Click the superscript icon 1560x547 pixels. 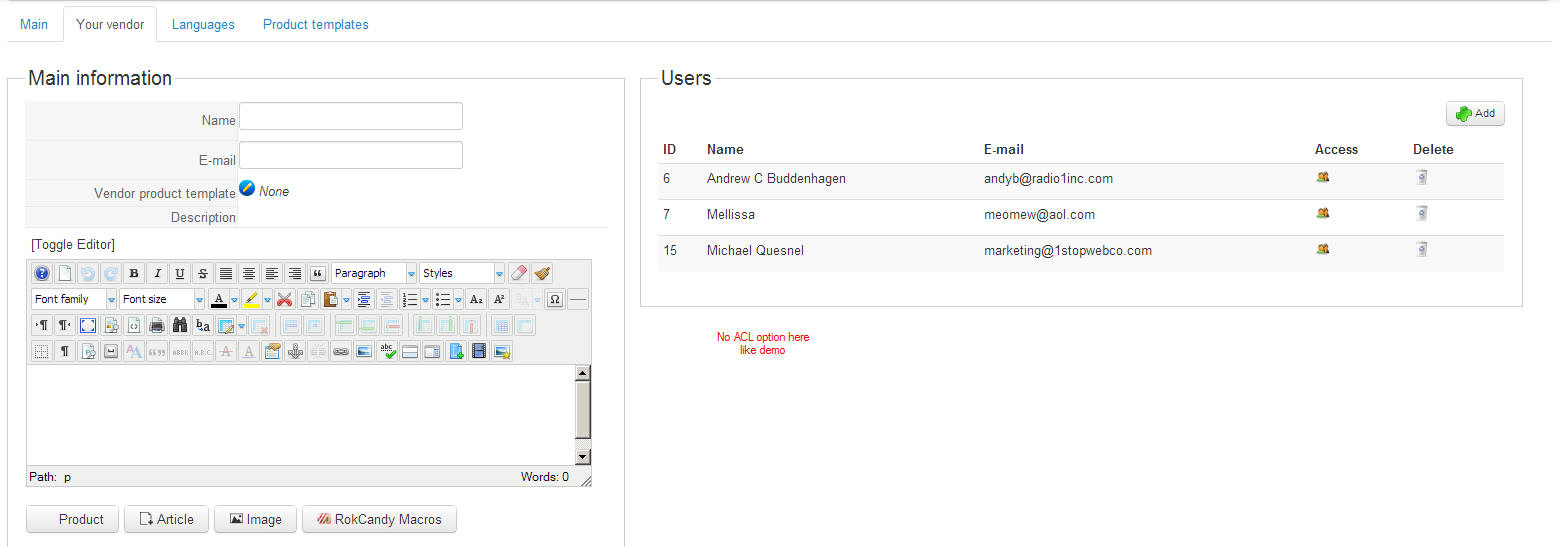coord(499,299)
